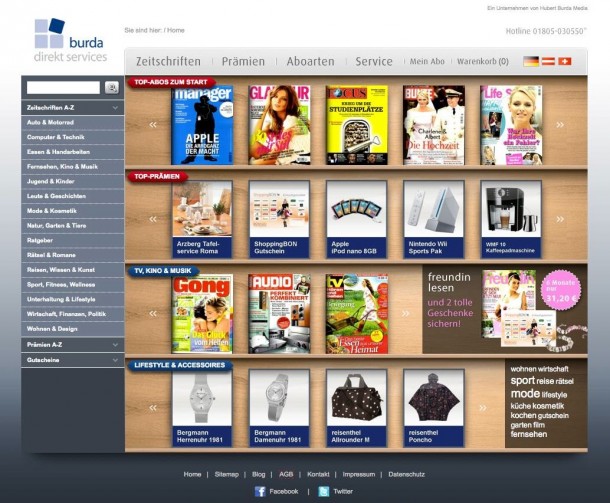Open the Twitter icon in footer

tap(324, 492)
